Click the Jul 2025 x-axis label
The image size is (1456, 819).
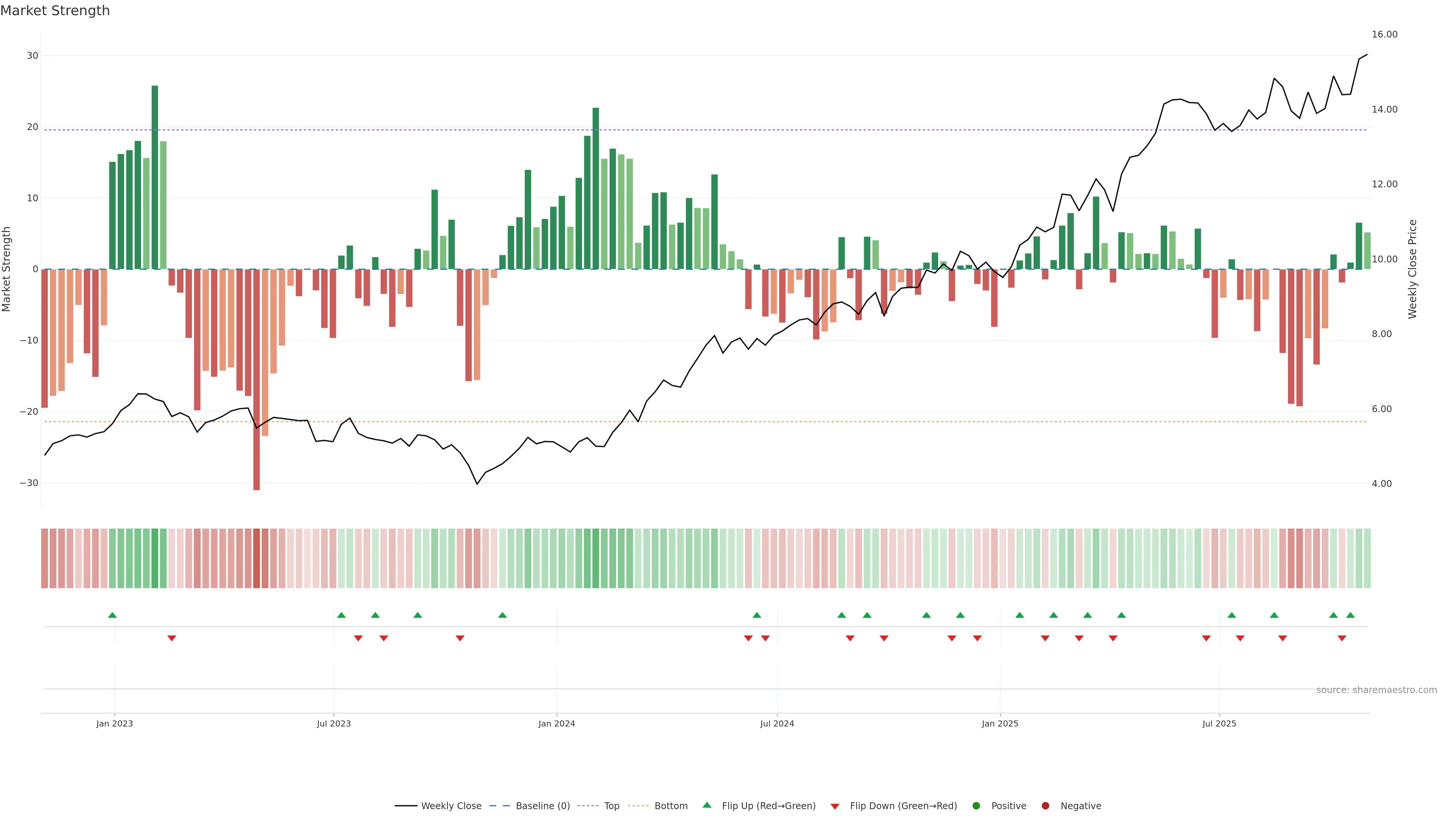tap(1219, 723)
